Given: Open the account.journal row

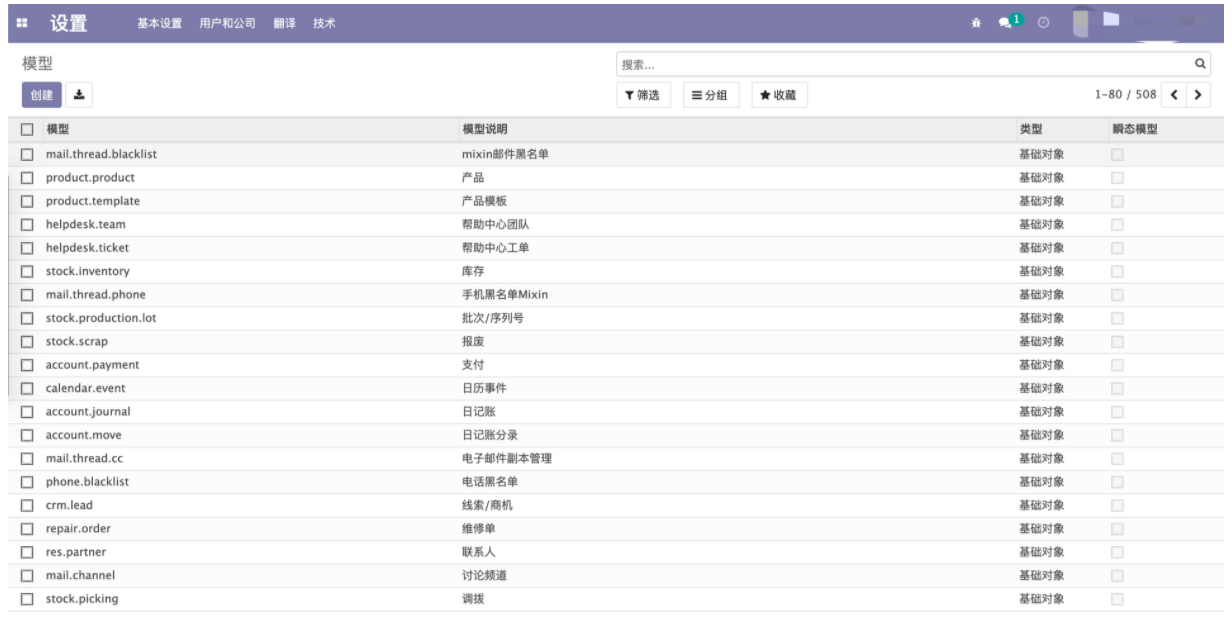Looking at the screenshot, I should (615, 412).
